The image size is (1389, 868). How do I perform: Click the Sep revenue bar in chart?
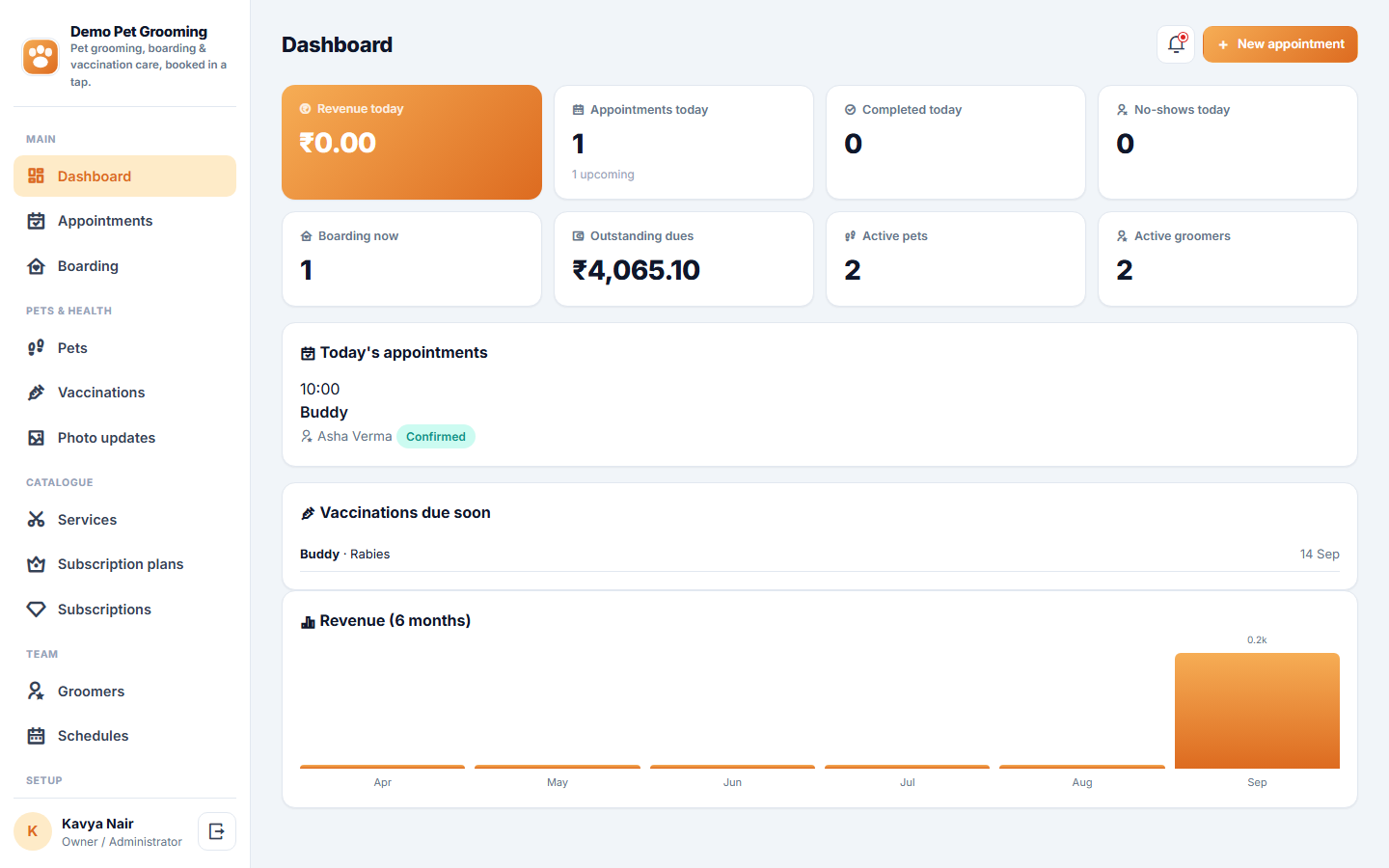1257,711
